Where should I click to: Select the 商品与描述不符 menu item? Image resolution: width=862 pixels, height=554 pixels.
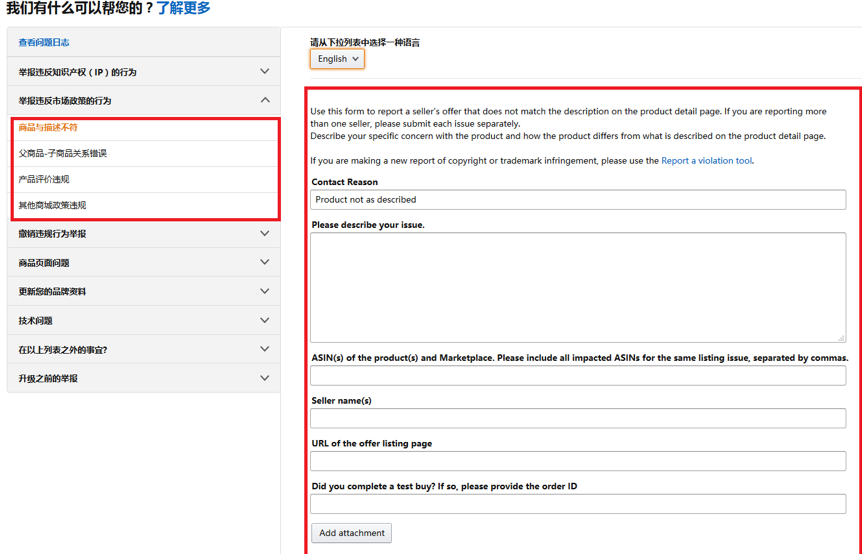[x=48, y=128]
